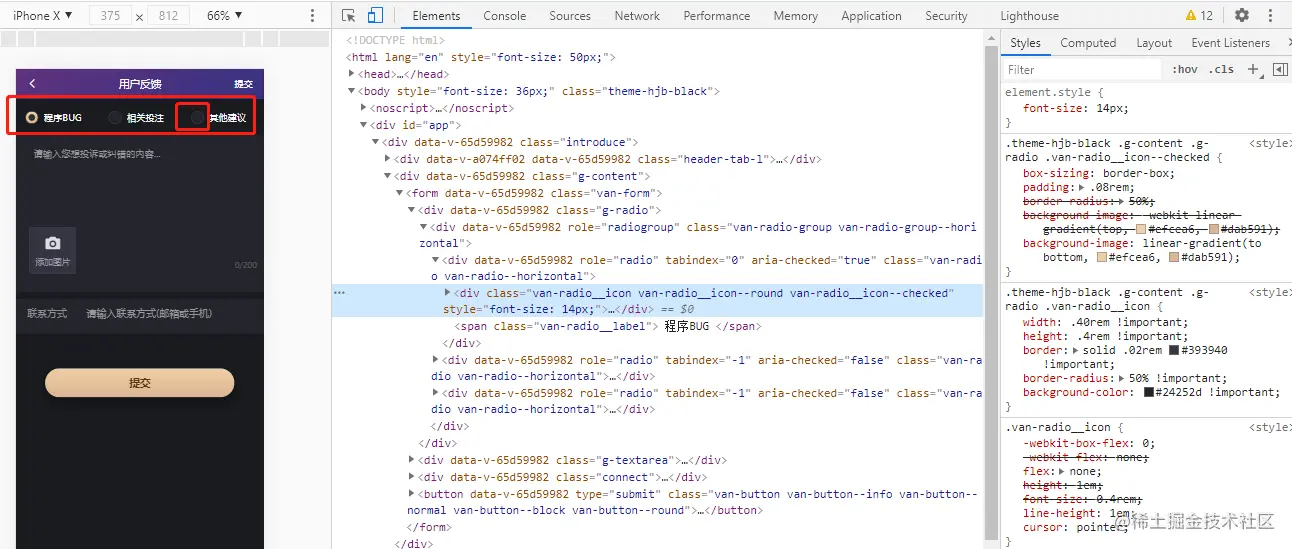Switch to the Console tab

(x=505, y=15)
